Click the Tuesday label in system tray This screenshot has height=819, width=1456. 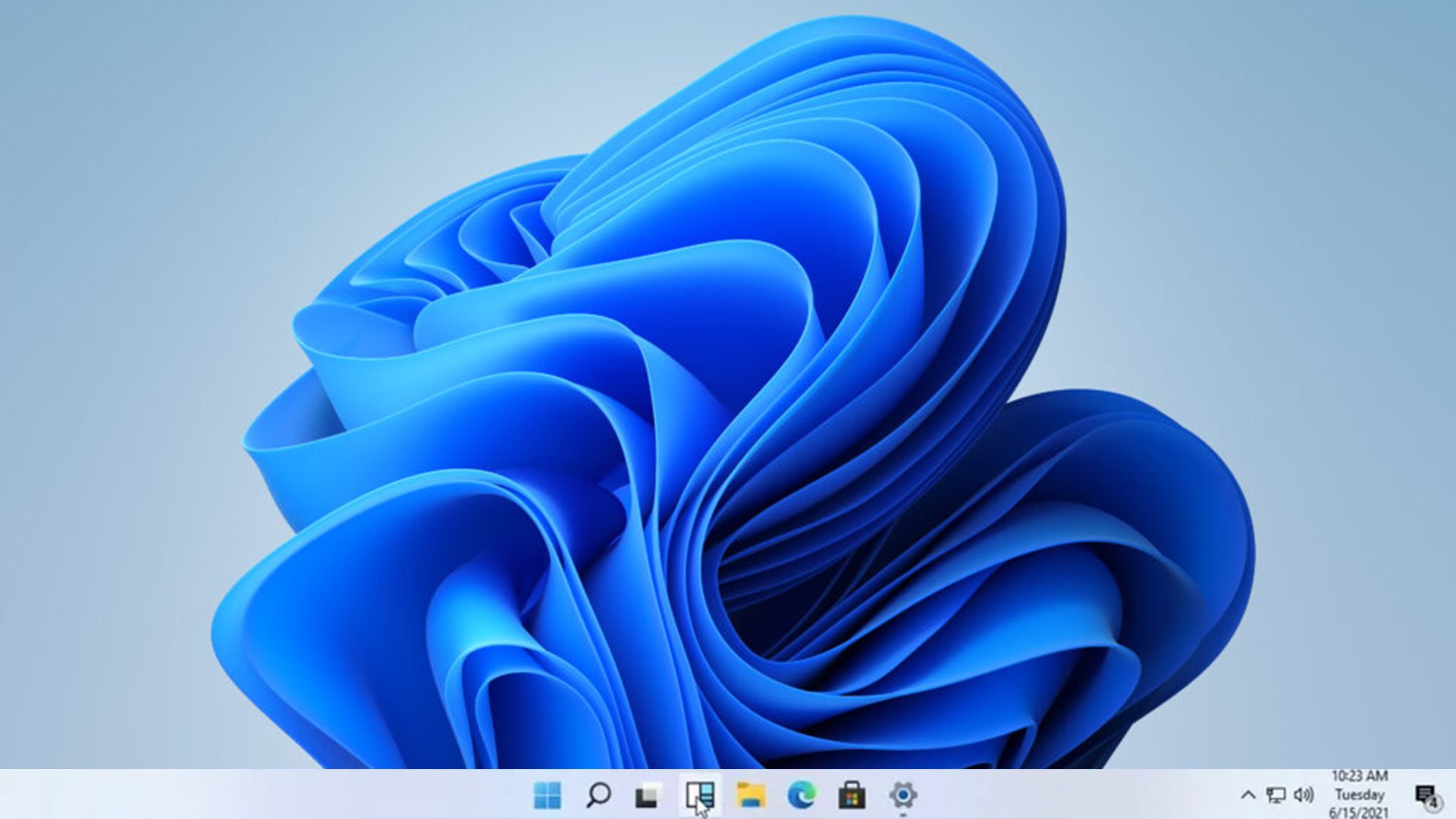click(x=1360, y=795)
